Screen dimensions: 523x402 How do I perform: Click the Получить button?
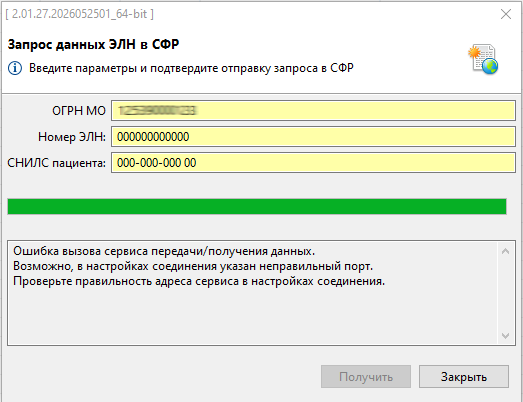coord(366,377)
